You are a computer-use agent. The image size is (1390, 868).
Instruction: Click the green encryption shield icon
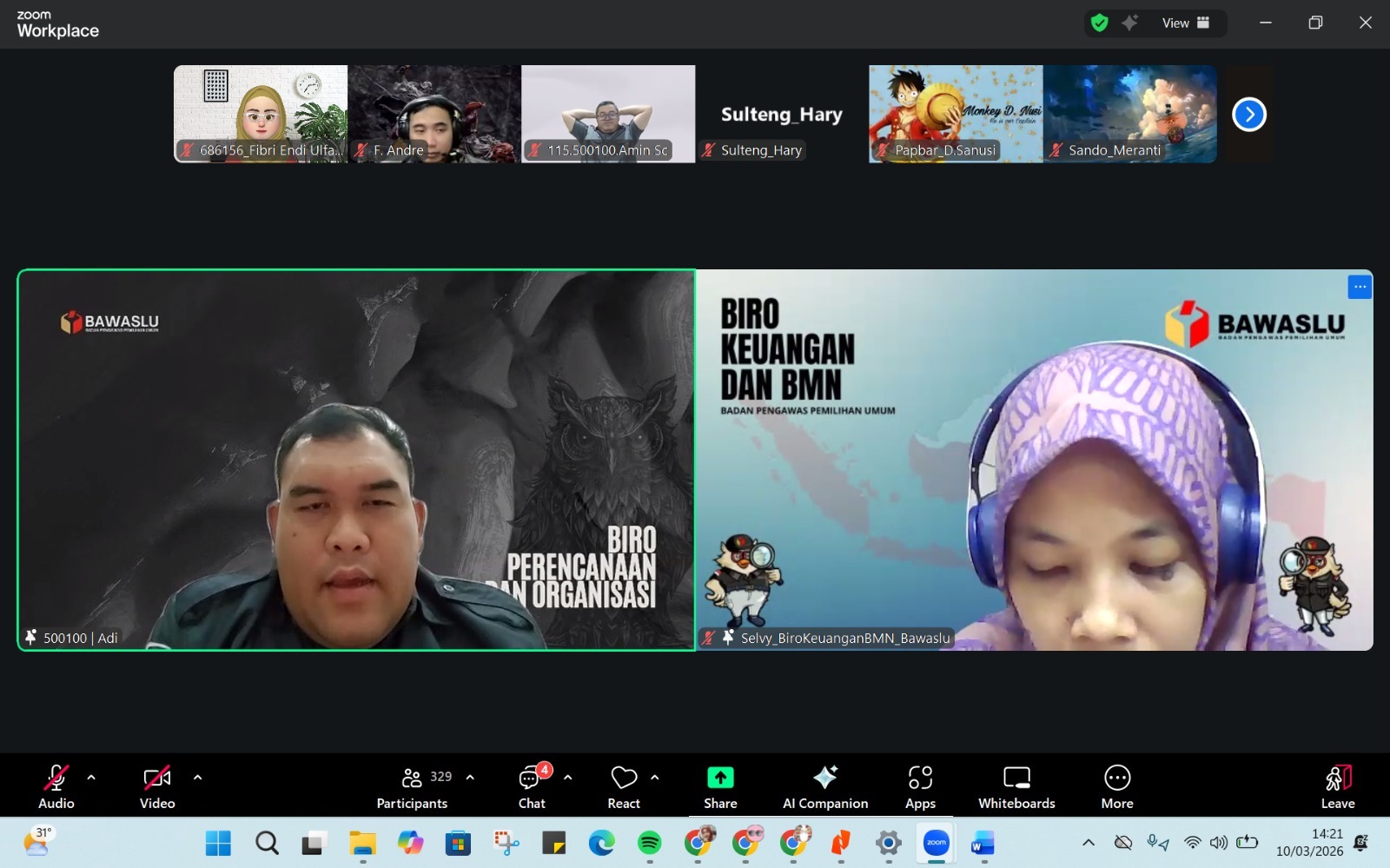tap(1100, 23)
